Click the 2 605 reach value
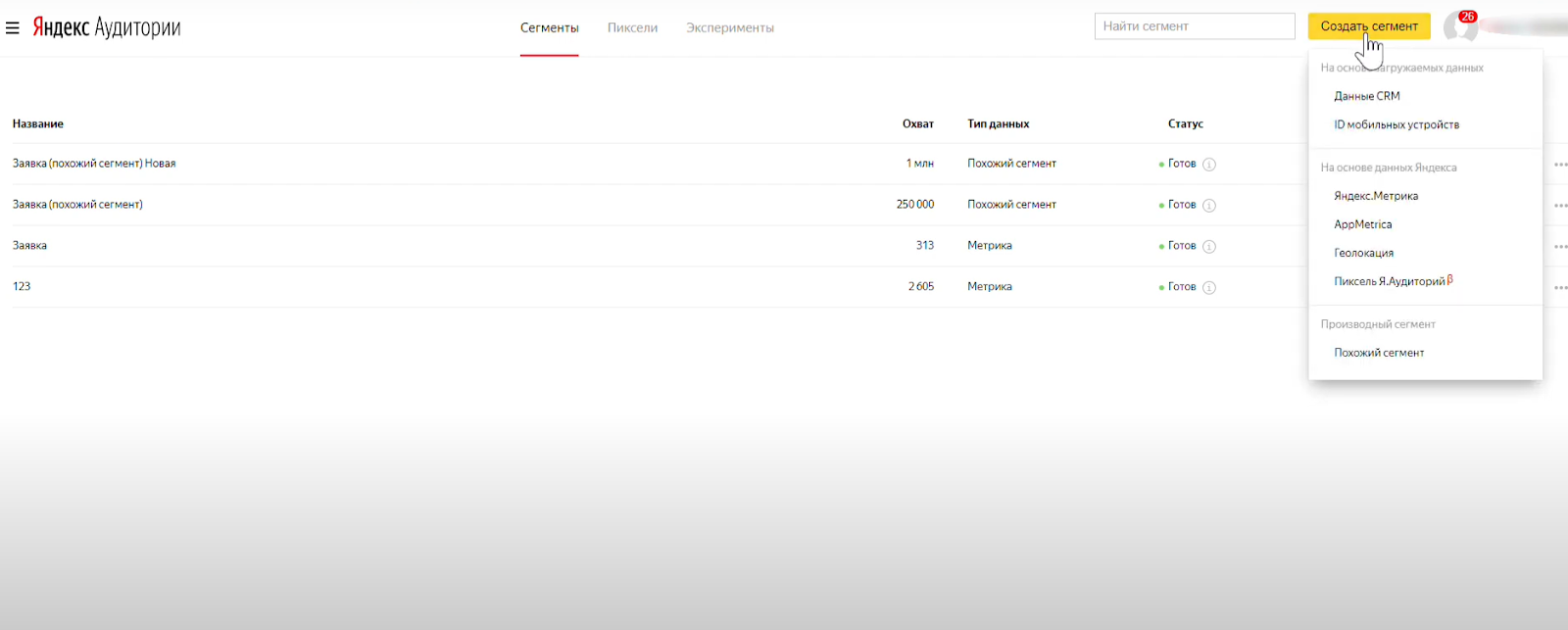Image resolution: width=1568 pixels, height=630 pixels. [921, 287]
